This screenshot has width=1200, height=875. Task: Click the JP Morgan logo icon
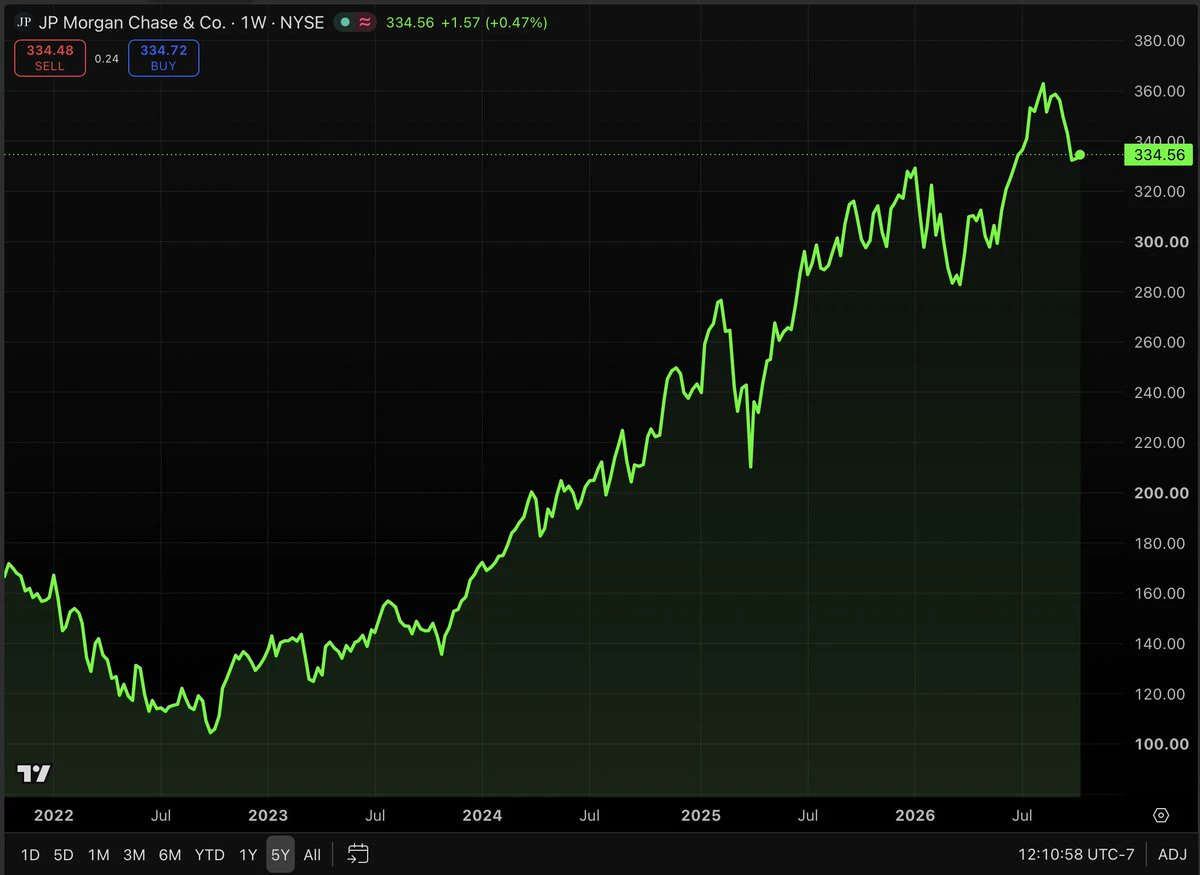tap(24, 22)
